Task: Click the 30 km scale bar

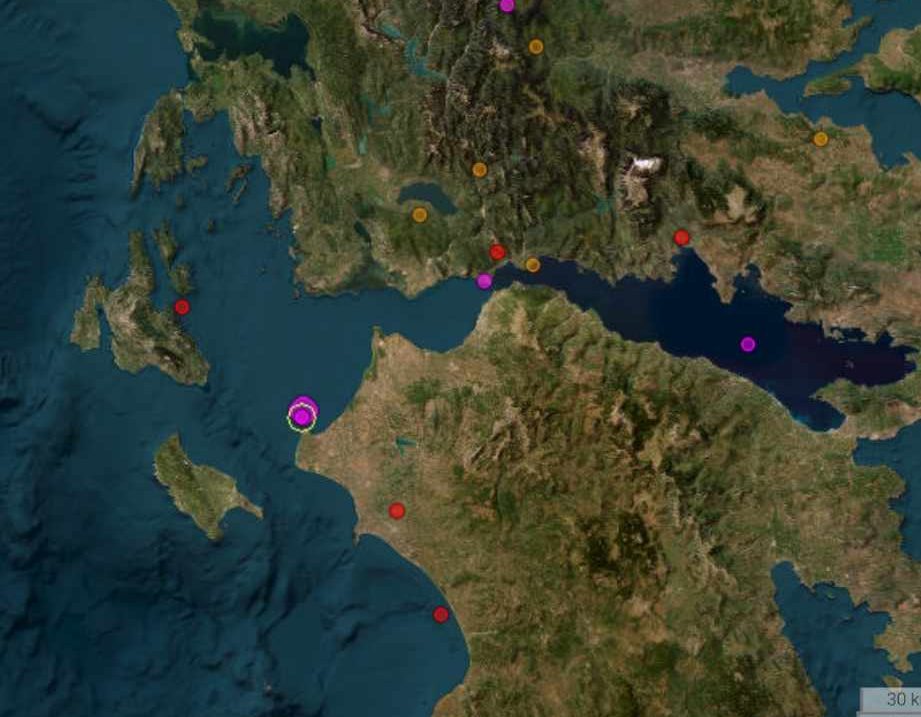Action: click(890, 699)
